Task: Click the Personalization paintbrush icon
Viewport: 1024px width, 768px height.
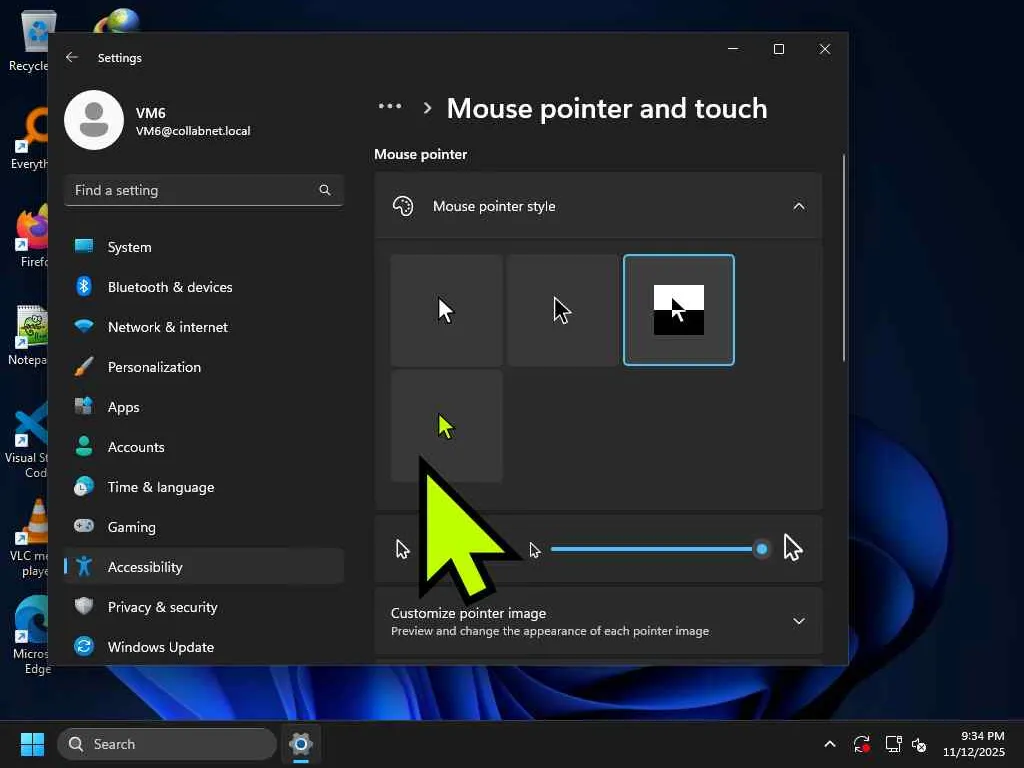Action: pyautogui.click(x=84, y=367)
